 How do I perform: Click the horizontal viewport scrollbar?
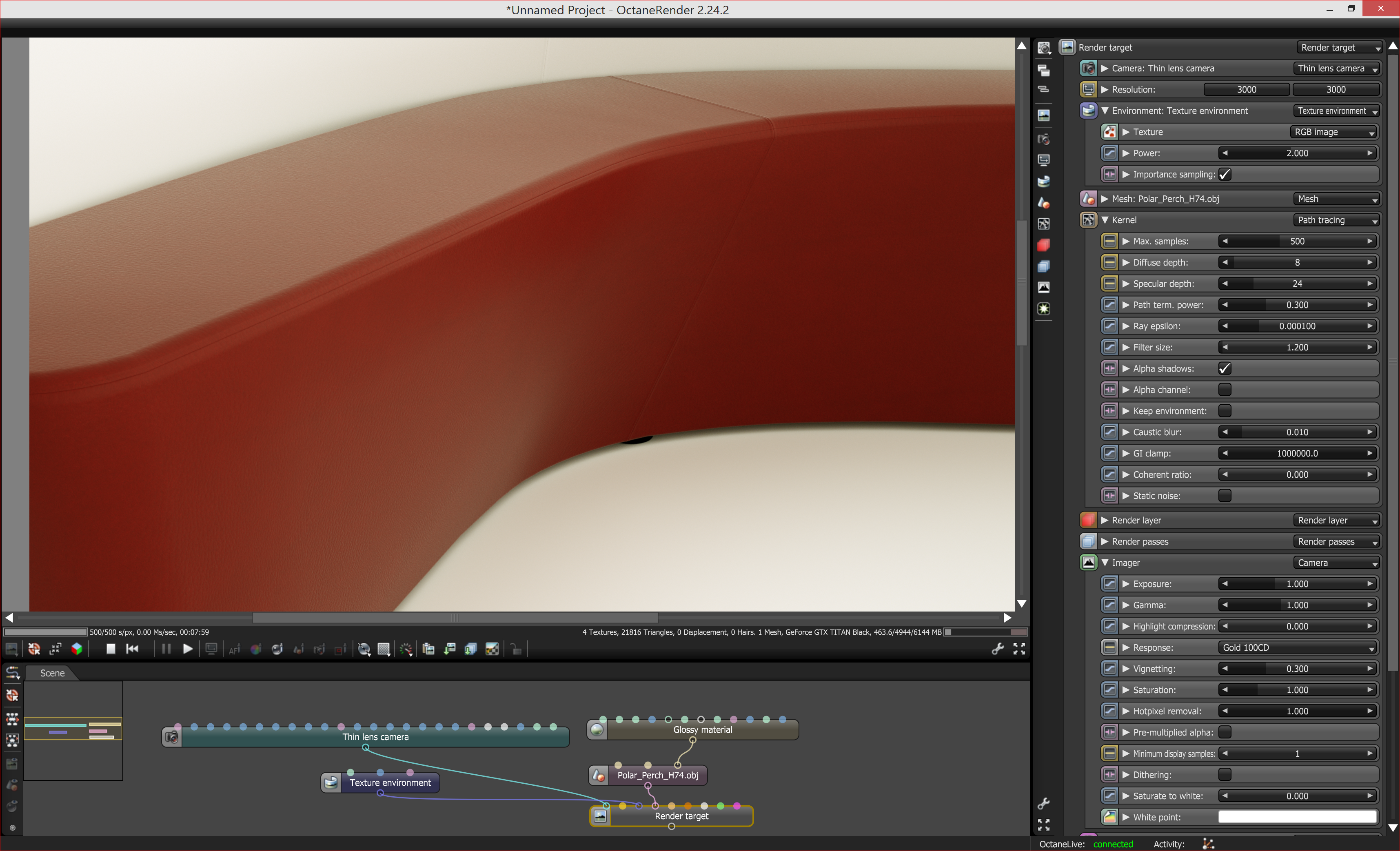pyautogui.click(x=455, y=618)
